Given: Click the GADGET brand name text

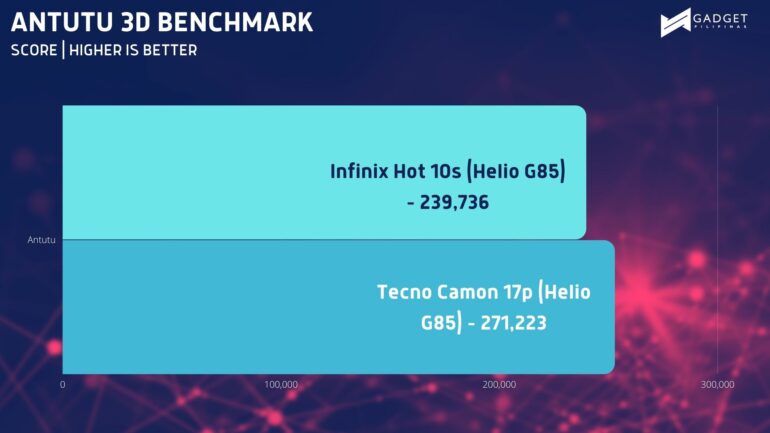Looking at the screenshot, I should 720,19.
